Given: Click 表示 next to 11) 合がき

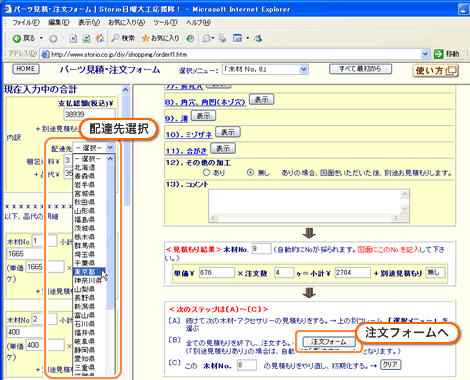Looking at the screenshot, I should 223,149.
